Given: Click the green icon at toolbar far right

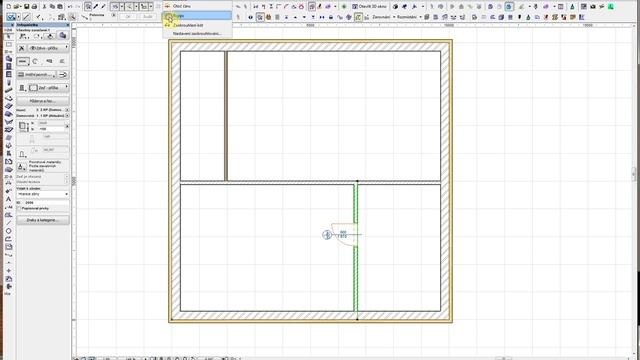Looking at the screenshot, I should coord(611,7).
